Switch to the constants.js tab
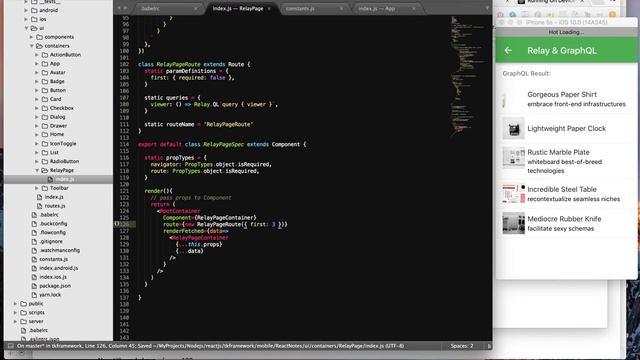The width and height of the screenshot is (640, 360). pos(313,8)
